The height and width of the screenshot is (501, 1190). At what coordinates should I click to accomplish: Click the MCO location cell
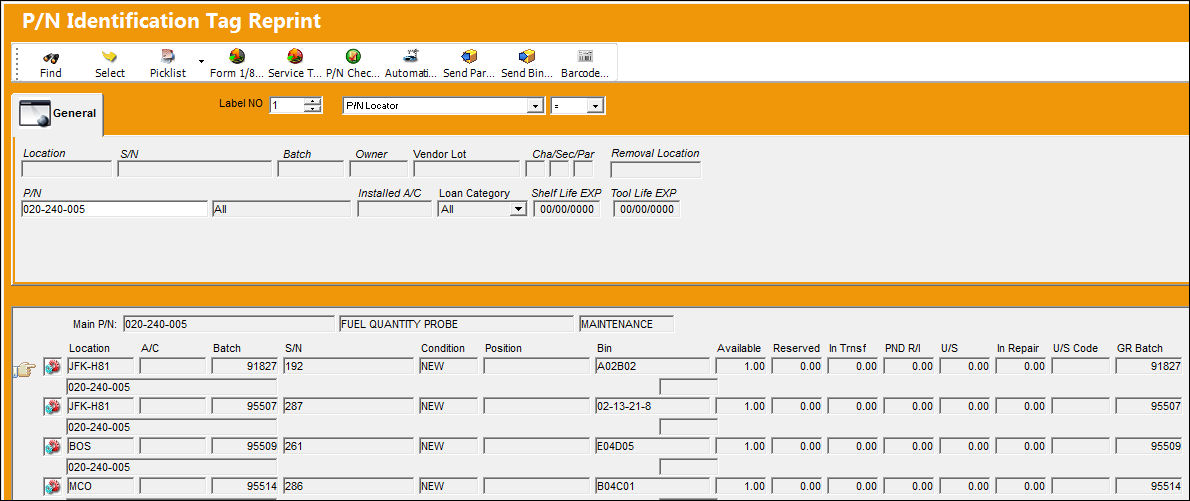tap(100, 487)
